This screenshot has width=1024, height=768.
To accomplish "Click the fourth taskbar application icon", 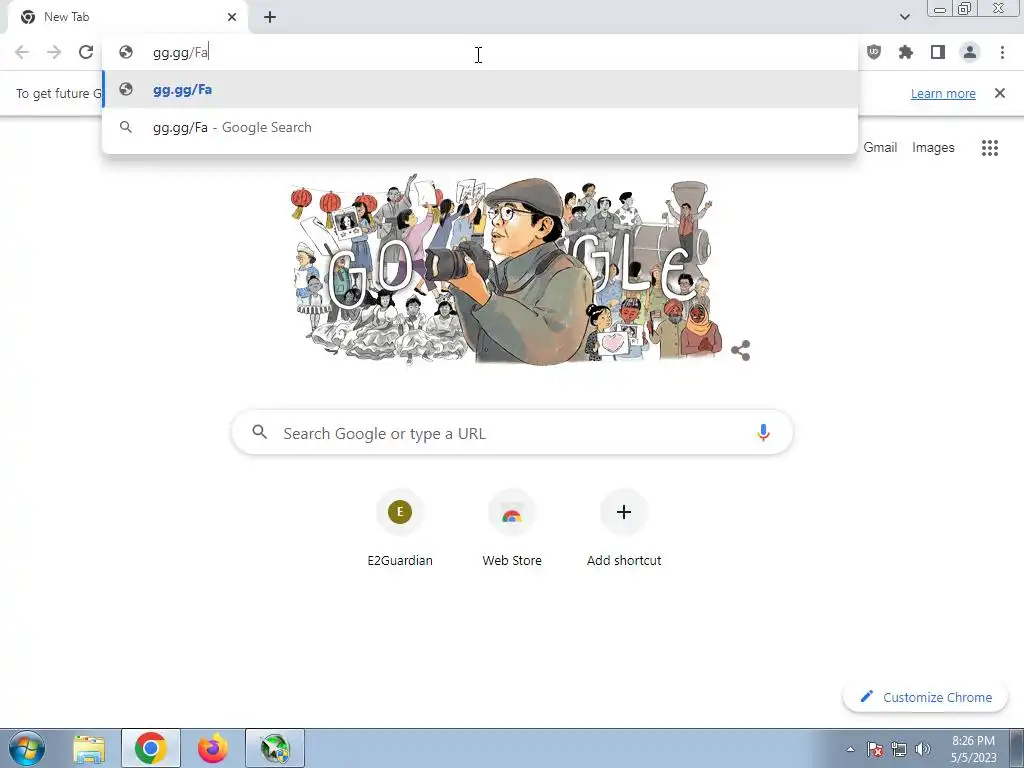I will 275,748.
